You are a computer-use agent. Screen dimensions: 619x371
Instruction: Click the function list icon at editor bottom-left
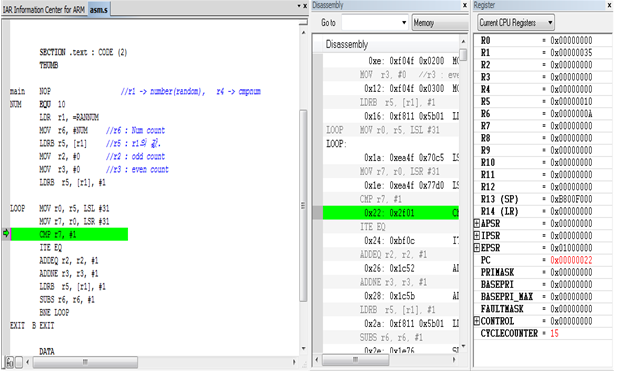(9, 362)
